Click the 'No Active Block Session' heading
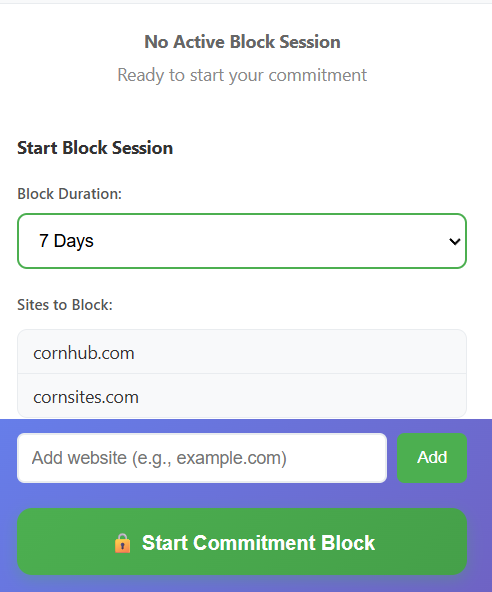This screenshot has width=492, height=592. [242, 42]
